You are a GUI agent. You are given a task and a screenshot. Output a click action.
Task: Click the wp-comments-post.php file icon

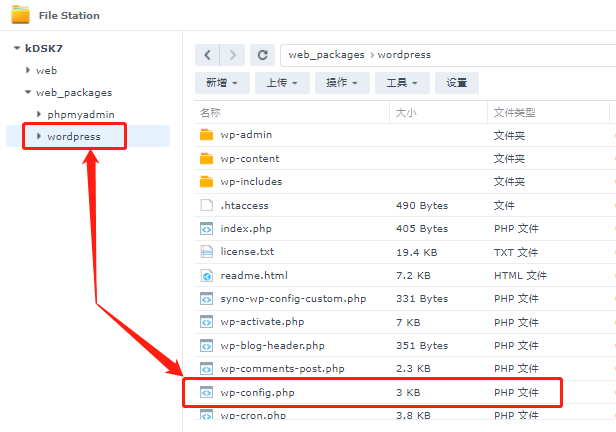[206, 369]
